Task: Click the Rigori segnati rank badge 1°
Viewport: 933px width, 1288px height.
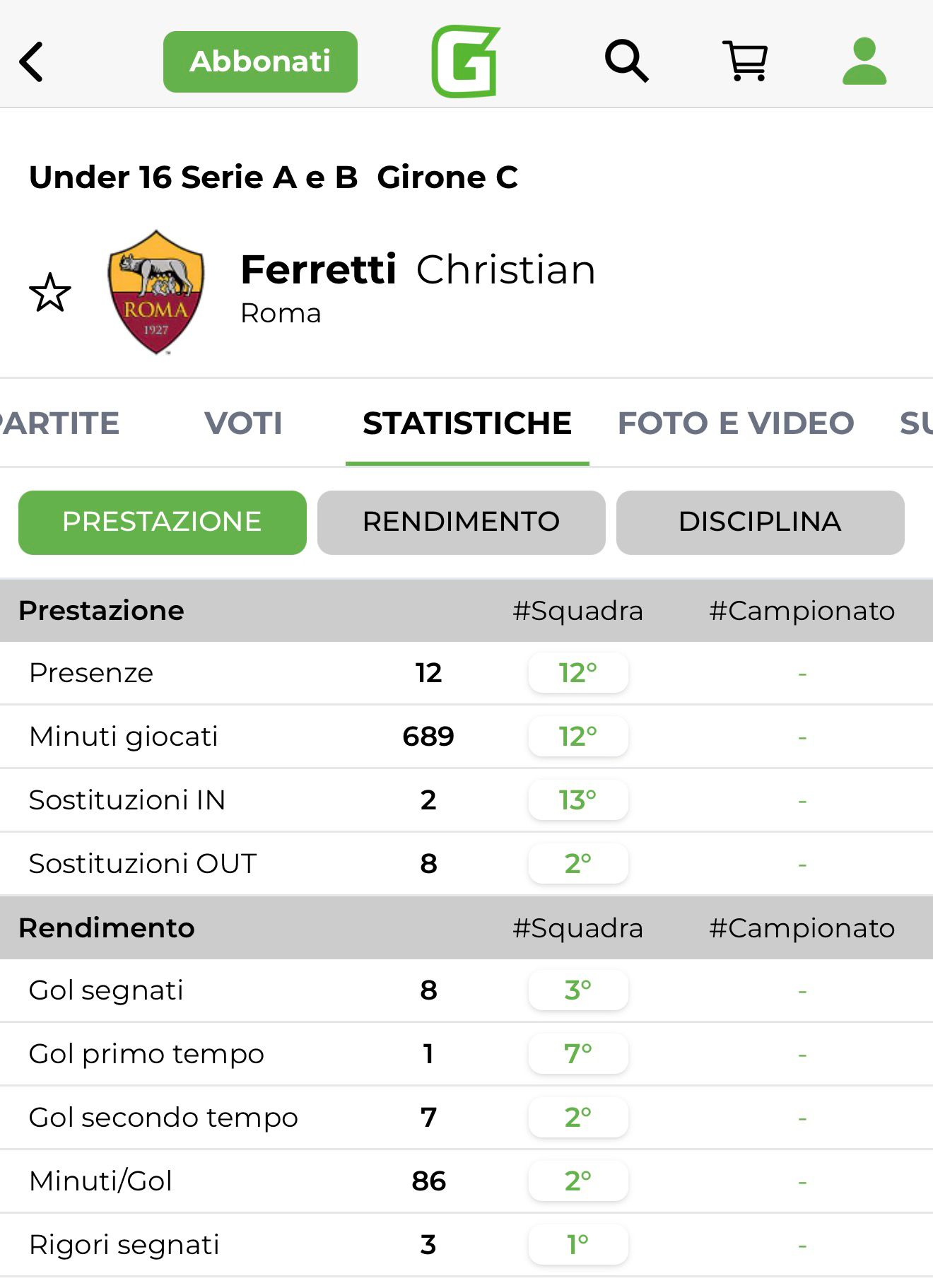Action: [x=577, y=1245]
